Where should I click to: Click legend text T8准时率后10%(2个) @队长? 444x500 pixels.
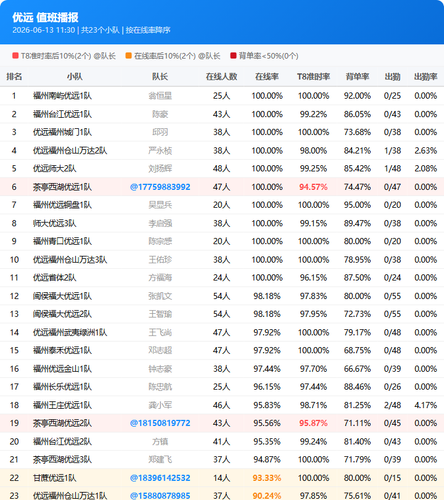click(x=68, y=56)
